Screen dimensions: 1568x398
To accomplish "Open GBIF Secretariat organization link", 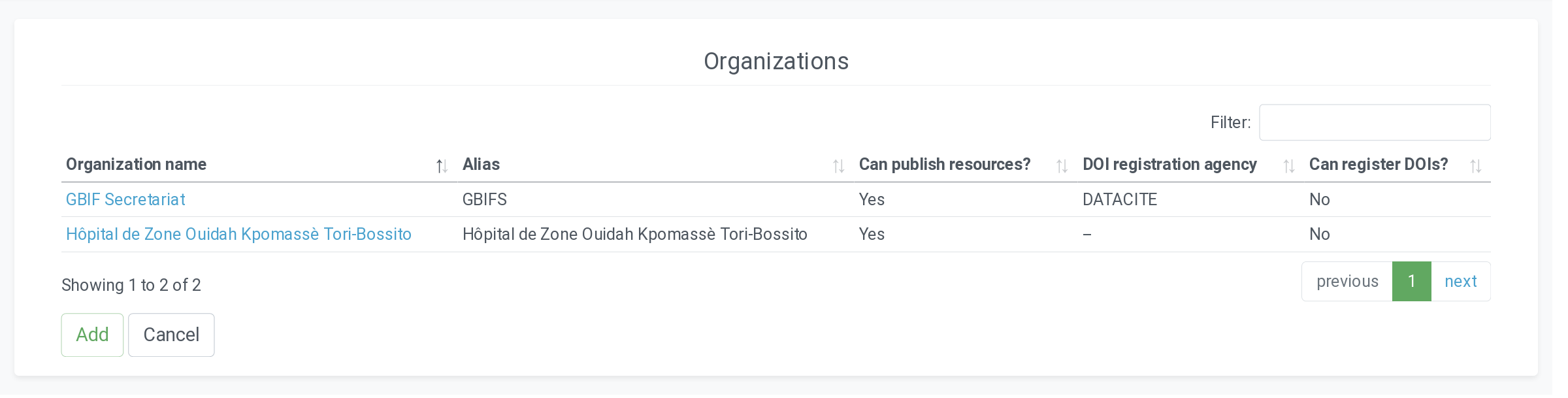I will click(125, 199).
